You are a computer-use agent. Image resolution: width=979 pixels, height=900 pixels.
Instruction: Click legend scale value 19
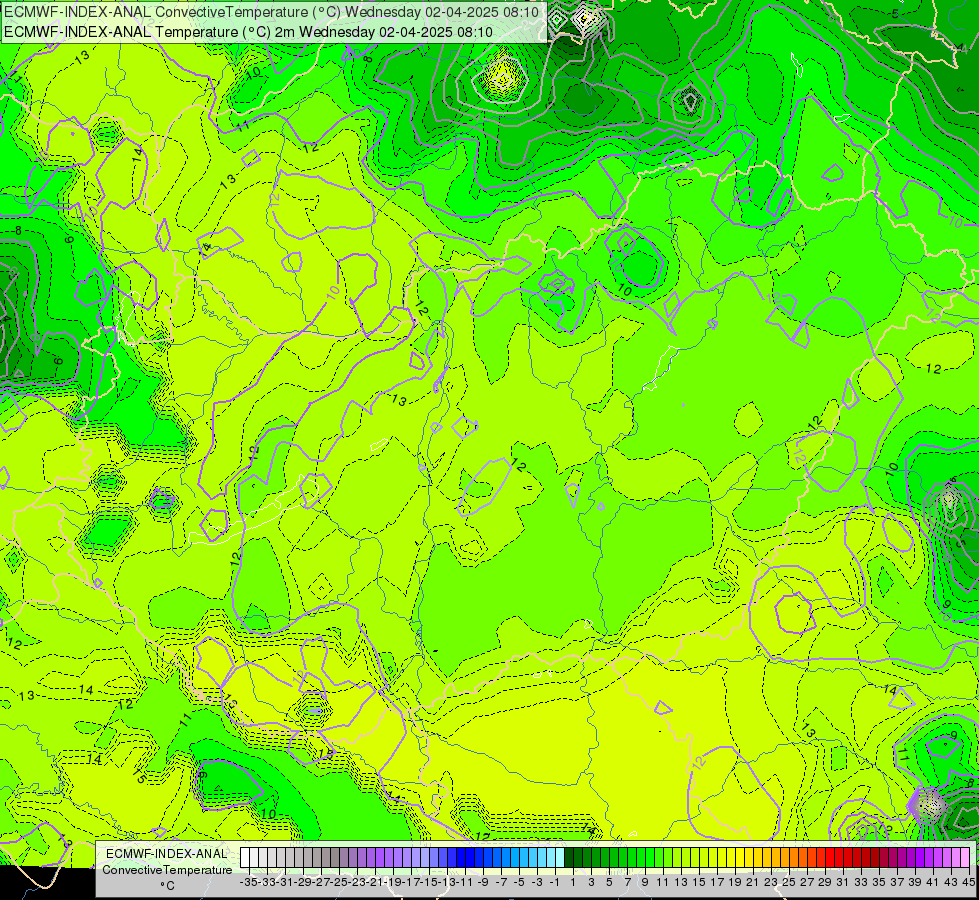(x=735, y=882)
